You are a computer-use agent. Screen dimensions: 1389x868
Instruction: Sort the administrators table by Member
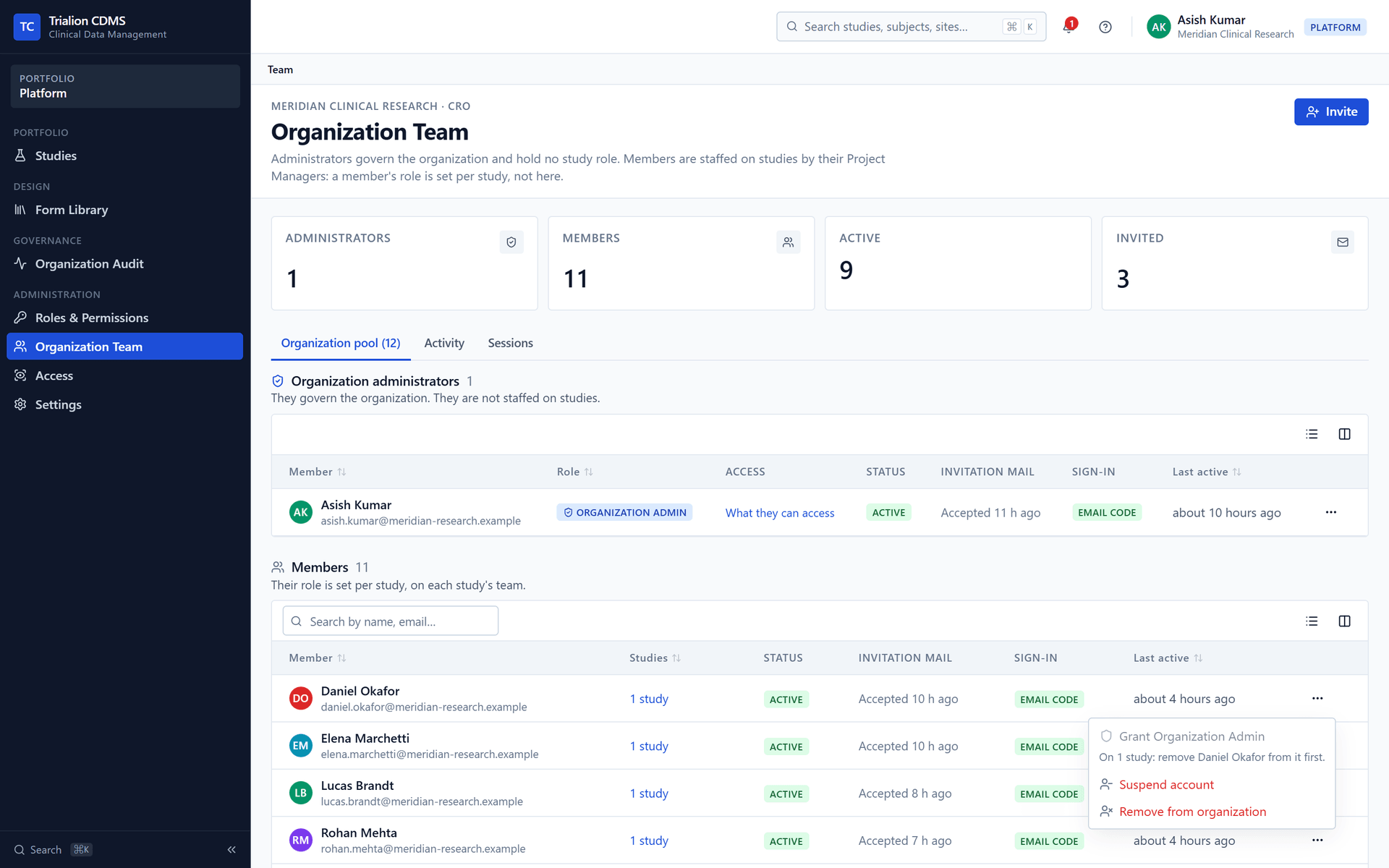point(318,472)
